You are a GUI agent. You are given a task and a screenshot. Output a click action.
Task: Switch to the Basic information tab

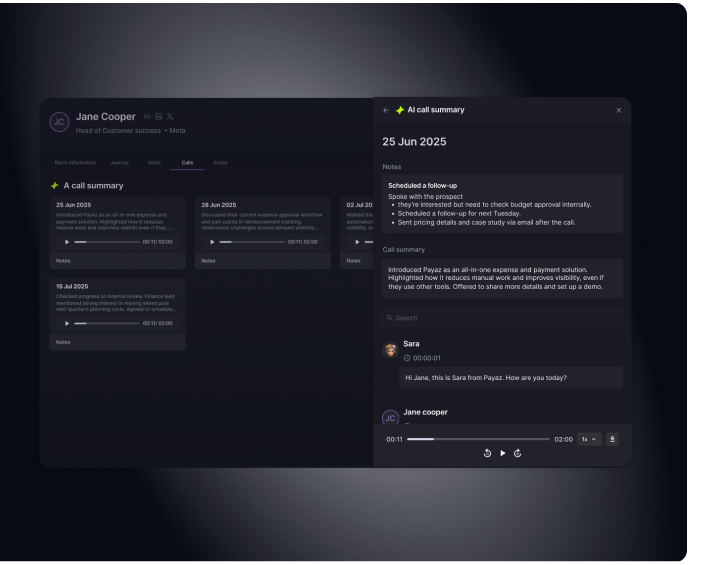(75, 162)
